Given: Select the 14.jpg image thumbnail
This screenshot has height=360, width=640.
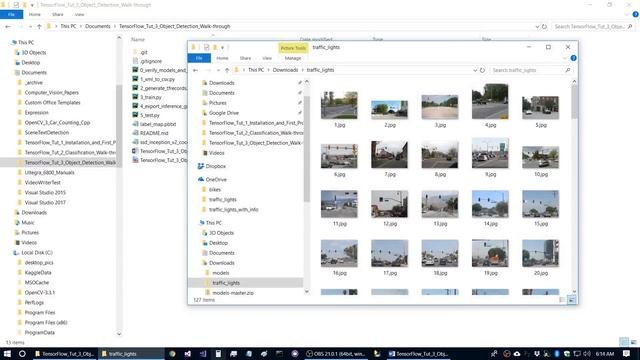Looking at the screenshot, I should [x=490, y=204].
